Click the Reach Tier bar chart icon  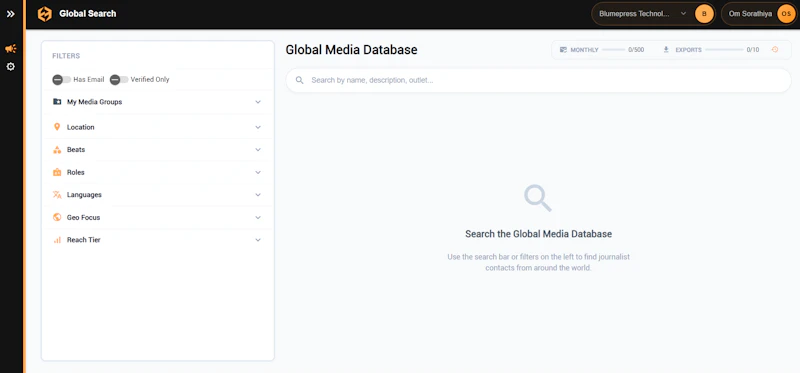coord(57,240)
